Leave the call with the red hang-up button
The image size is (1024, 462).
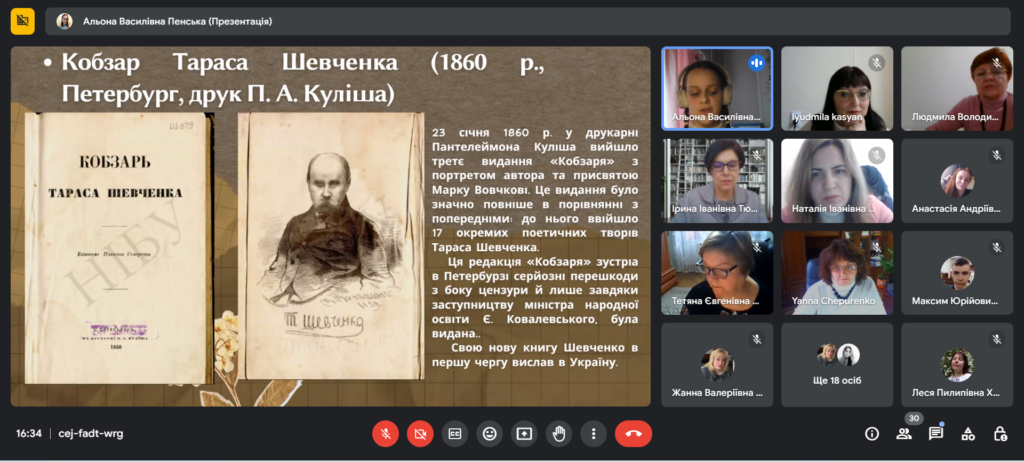(x=633, y=433)
